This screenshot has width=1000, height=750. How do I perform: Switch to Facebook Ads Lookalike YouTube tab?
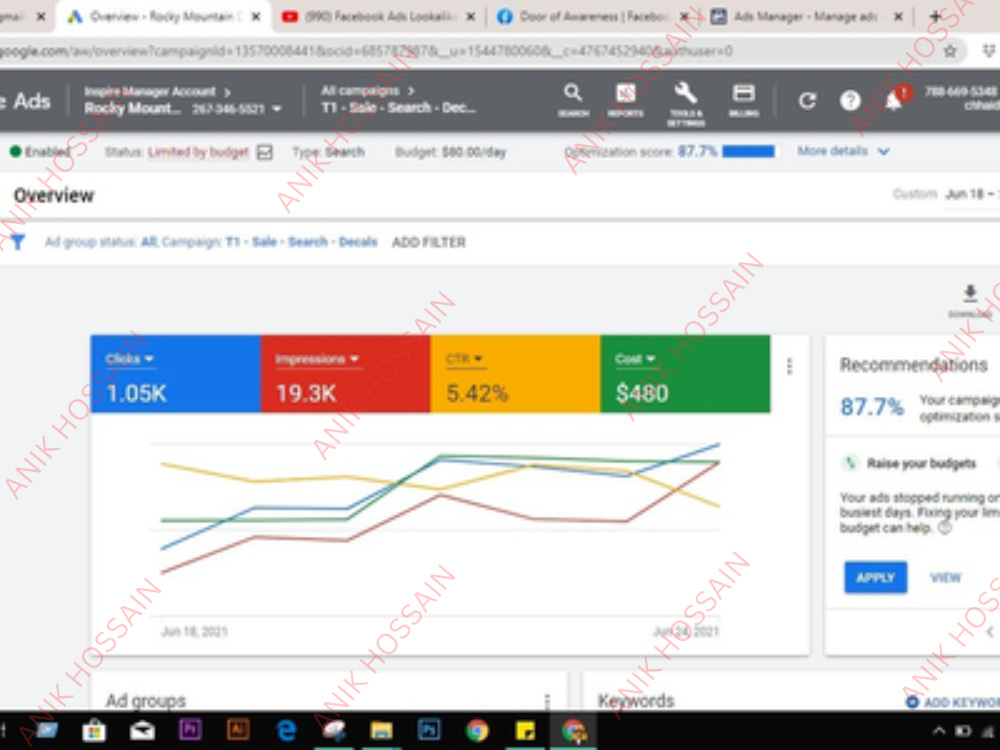pyautogui.click(x=379, y=17)
